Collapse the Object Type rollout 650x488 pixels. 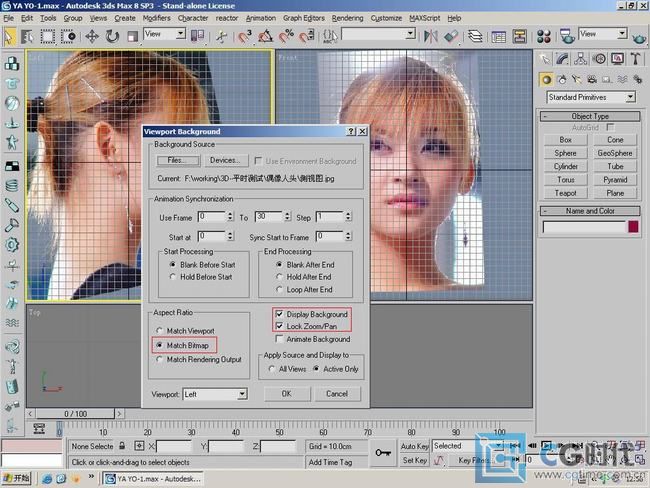click(x=590, y=117)
